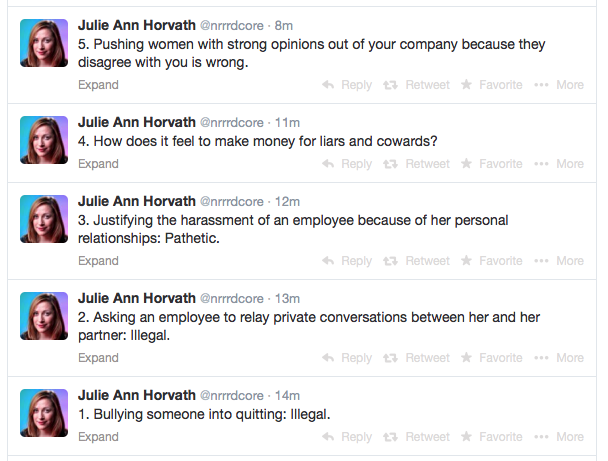This screenshot has height=461, width=608.
Task: Reply to the 'Bullying someone into quitting' tweet
Action: tap(347, 437)
